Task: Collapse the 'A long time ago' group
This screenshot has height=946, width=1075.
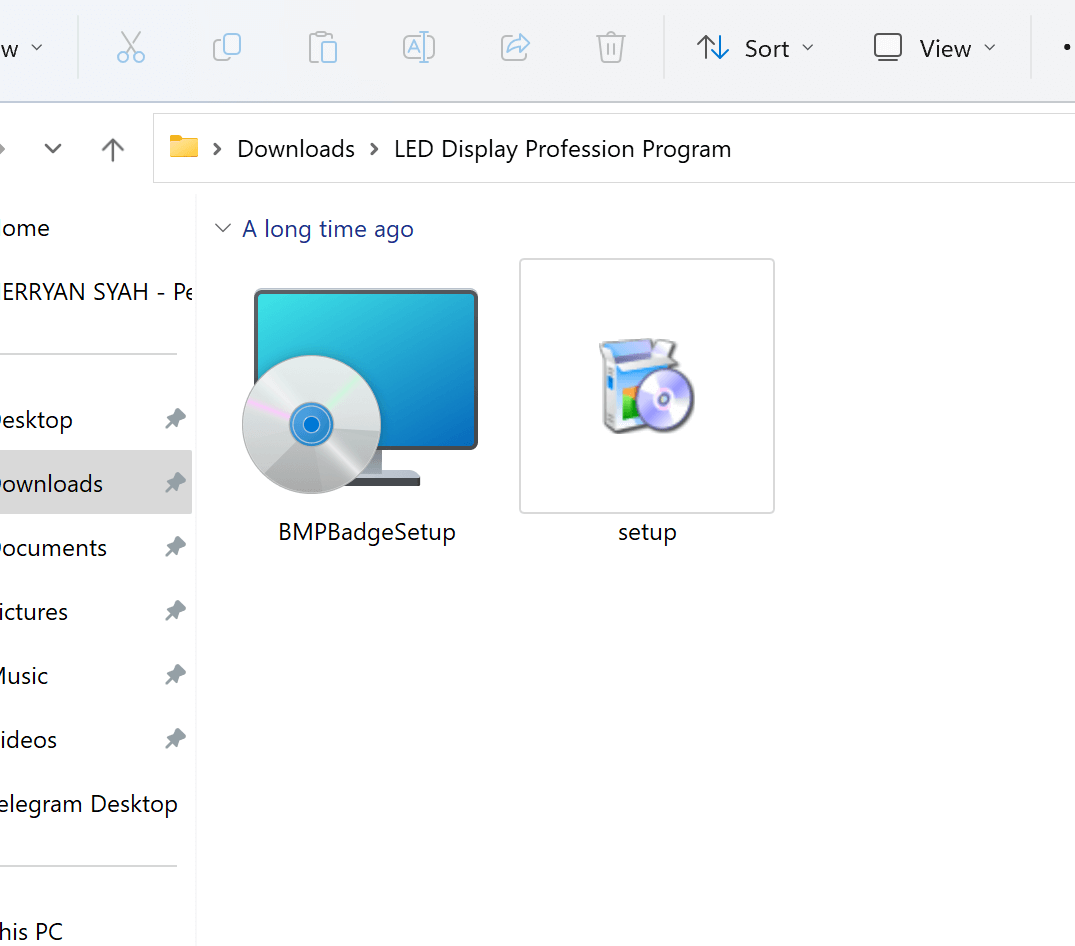Action: [x=223, y=229]
